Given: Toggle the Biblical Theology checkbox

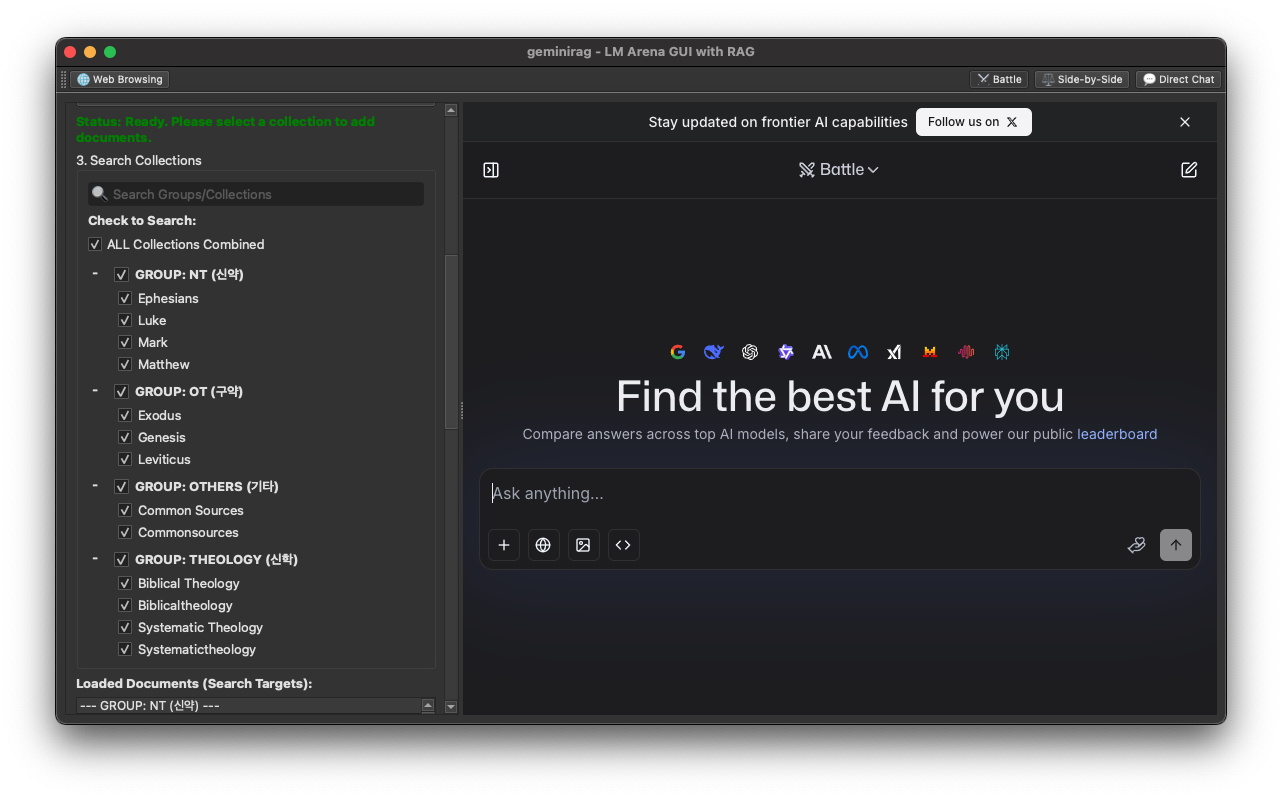Looking at the screenshot, I should tap(125, 583).
